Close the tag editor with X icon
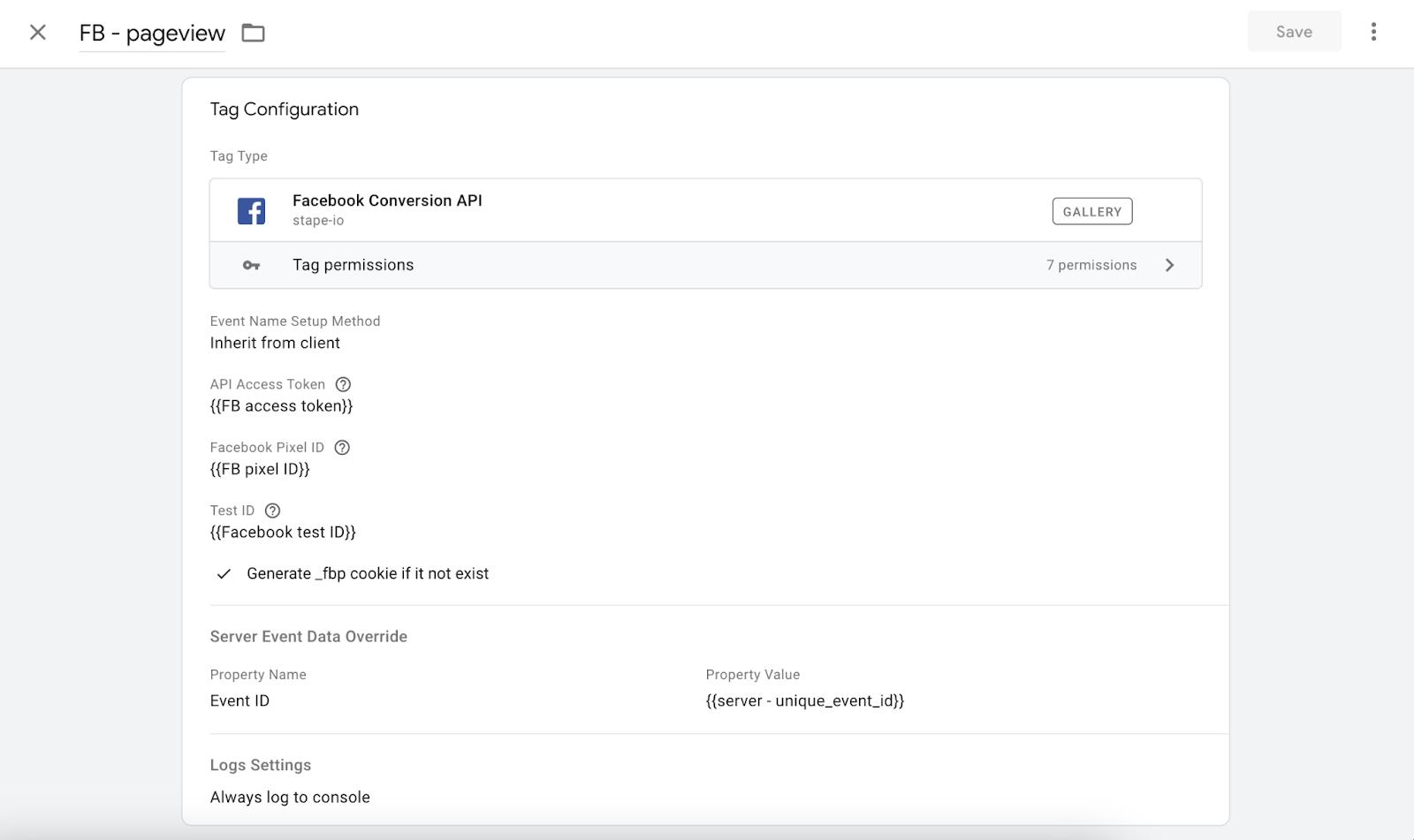 pos(38,33)
